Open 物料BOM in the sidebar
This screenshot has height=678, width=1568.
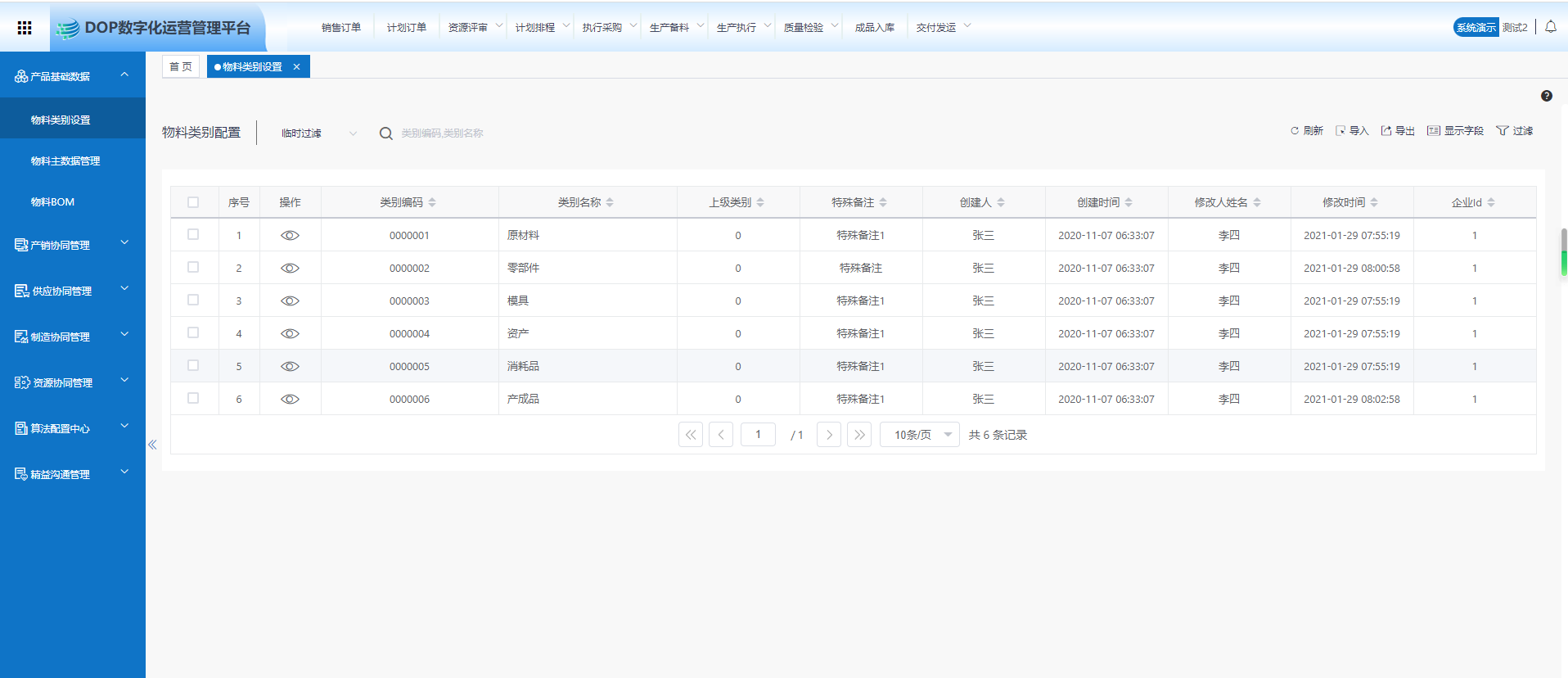point(52,202)
